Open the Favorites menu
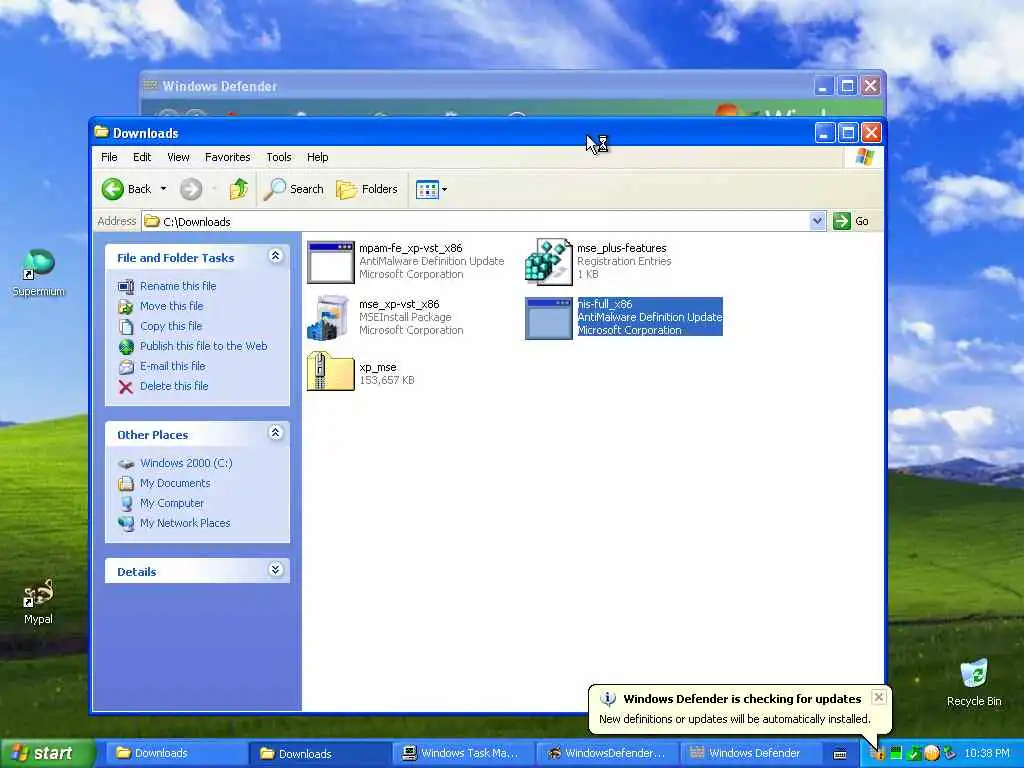The height and width of the screenshot is (768, 1024). coord(227,157)
